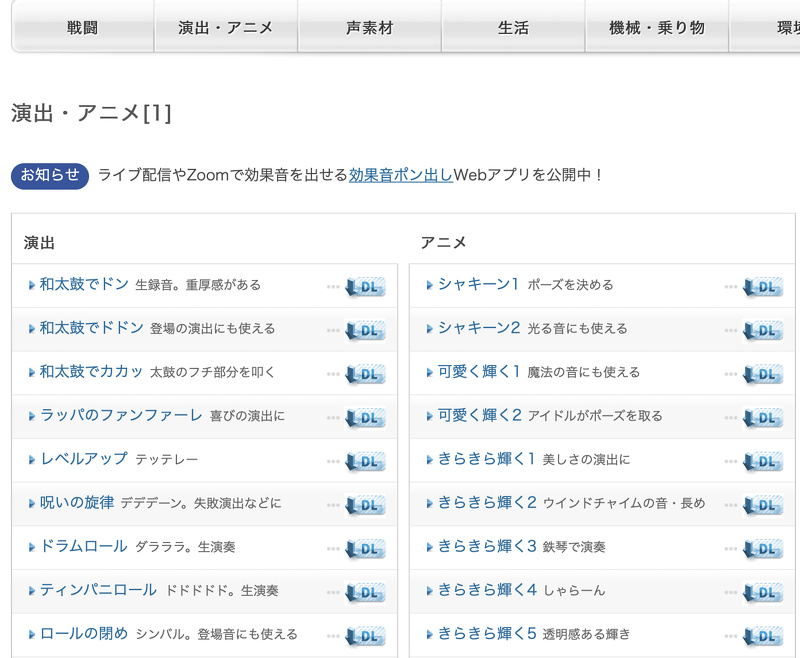Download the レベルアップ sound effect
This screenshot has height=658, width=800.
click(365, 462)
